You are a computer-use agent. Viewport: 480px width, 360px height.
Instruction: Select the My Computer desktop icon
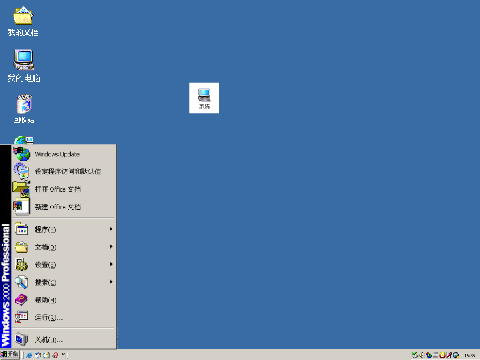coord(24,65)
